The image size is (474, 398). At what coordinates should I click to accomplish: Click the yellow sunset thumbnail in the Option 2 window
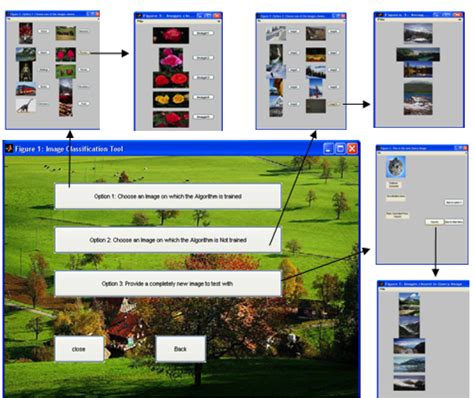pyautogui.click(x=316, y=55)
